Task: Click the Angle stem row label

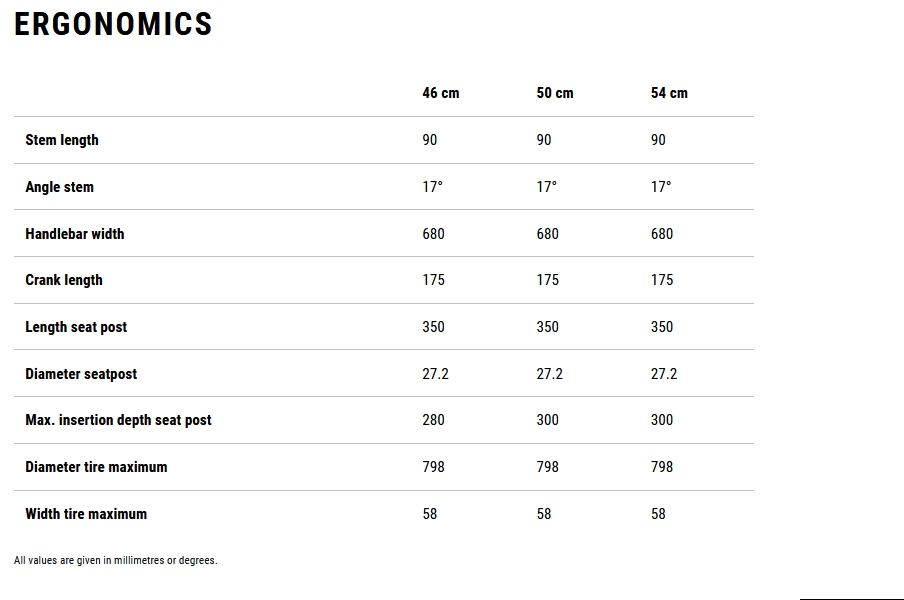Action: pos(59,187)
